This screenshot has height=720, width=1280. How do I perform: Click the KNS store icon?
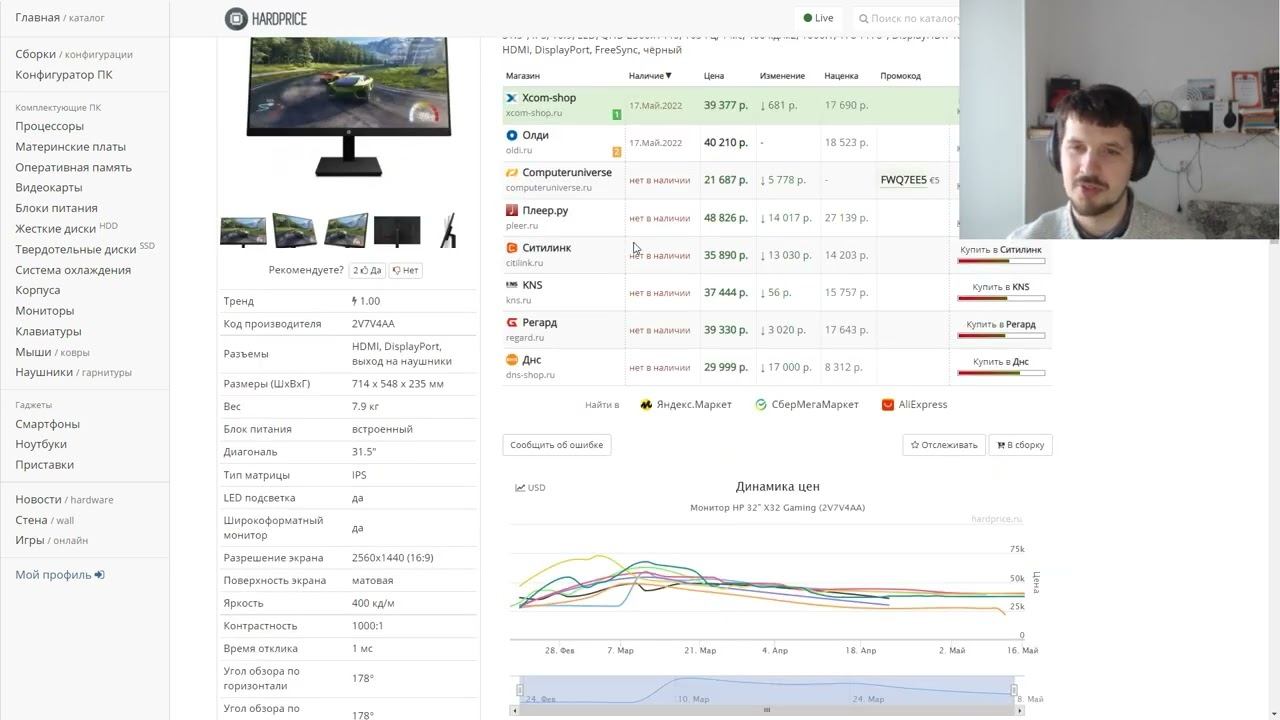(x=512, y=285)
